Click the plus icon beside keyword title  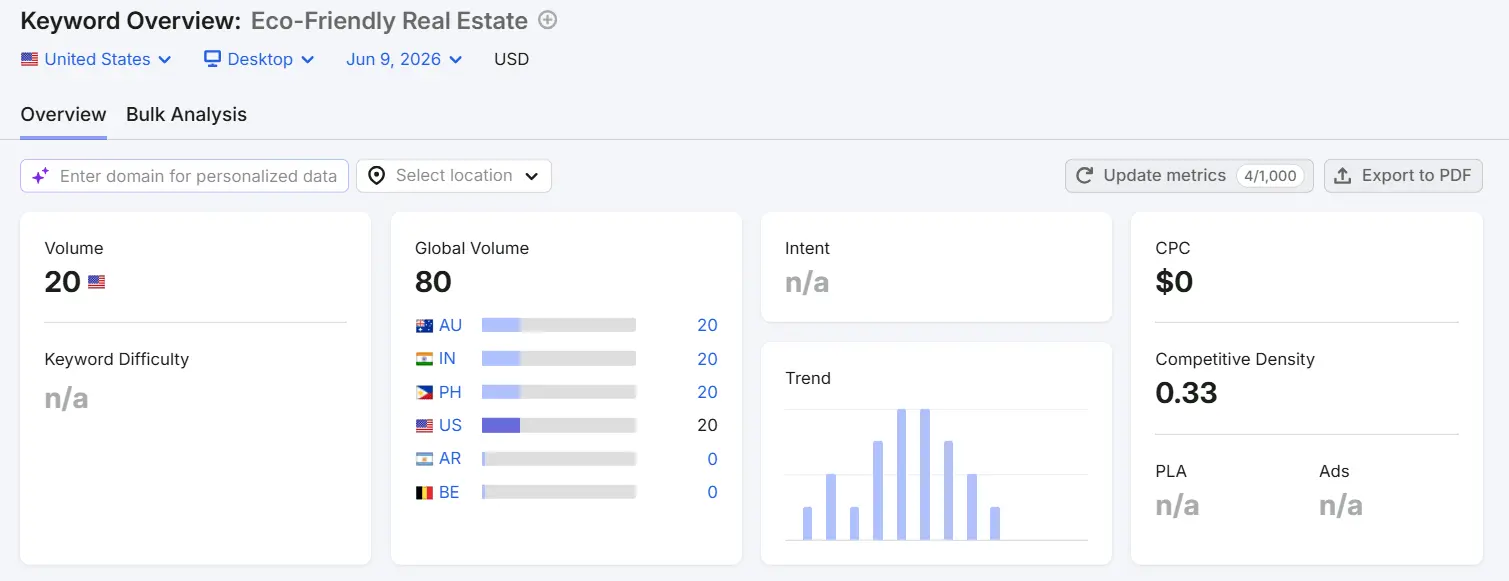click(547, 20)
